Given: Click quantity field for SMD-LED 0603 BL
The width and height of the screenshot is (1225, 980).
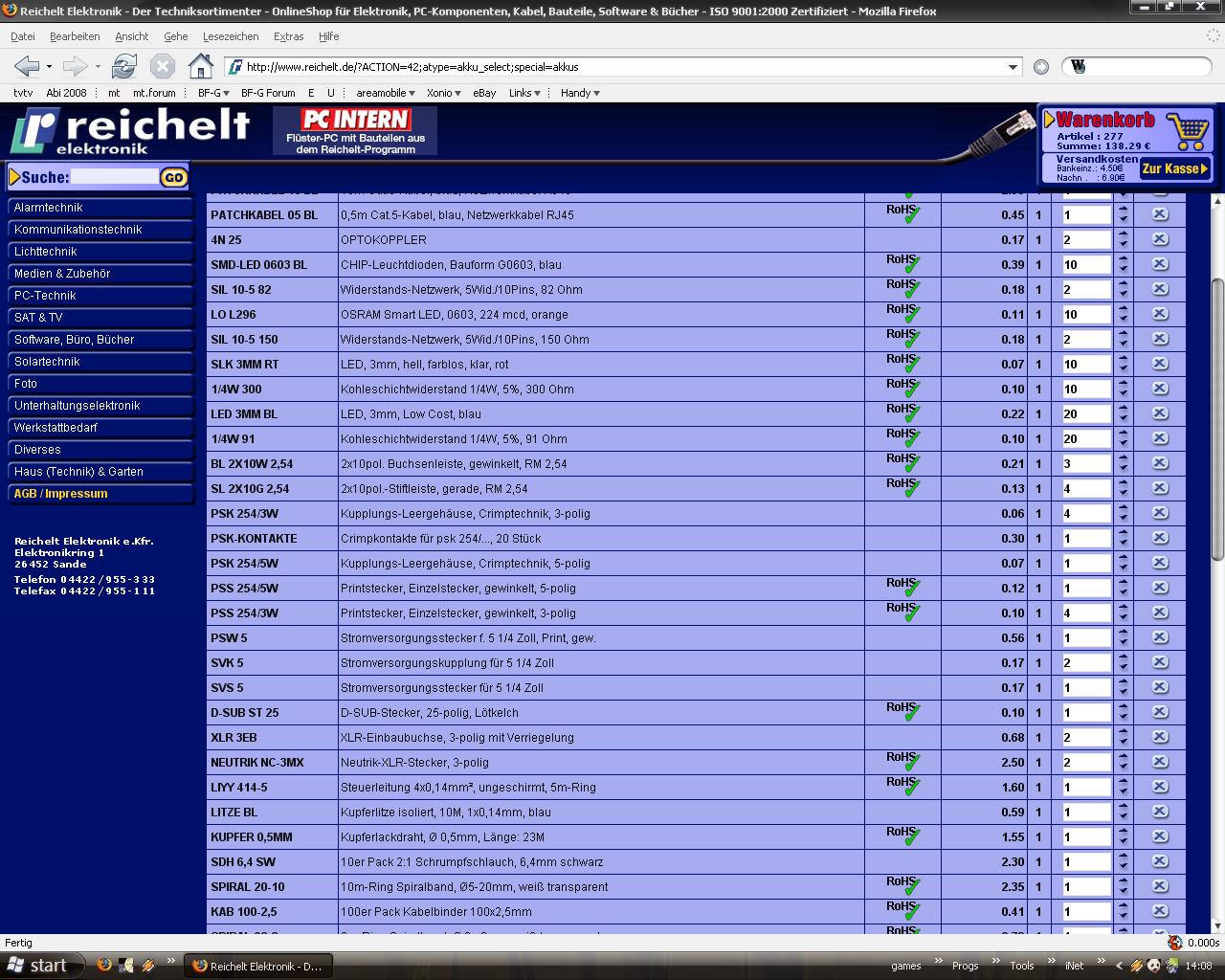Looking at the screenshot, I should [x=1085, y=265].
